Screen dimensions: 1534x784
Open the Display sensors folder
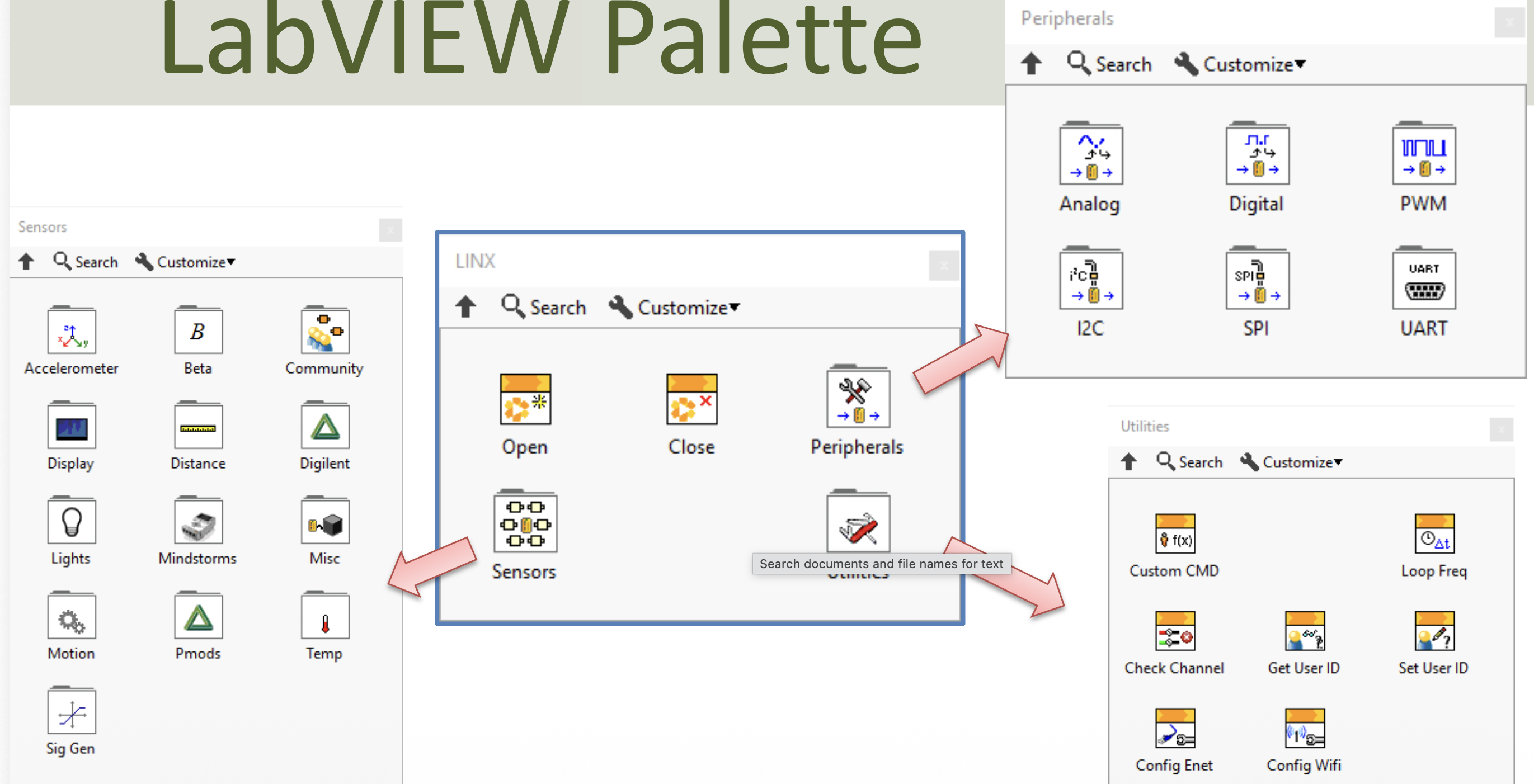72,425
